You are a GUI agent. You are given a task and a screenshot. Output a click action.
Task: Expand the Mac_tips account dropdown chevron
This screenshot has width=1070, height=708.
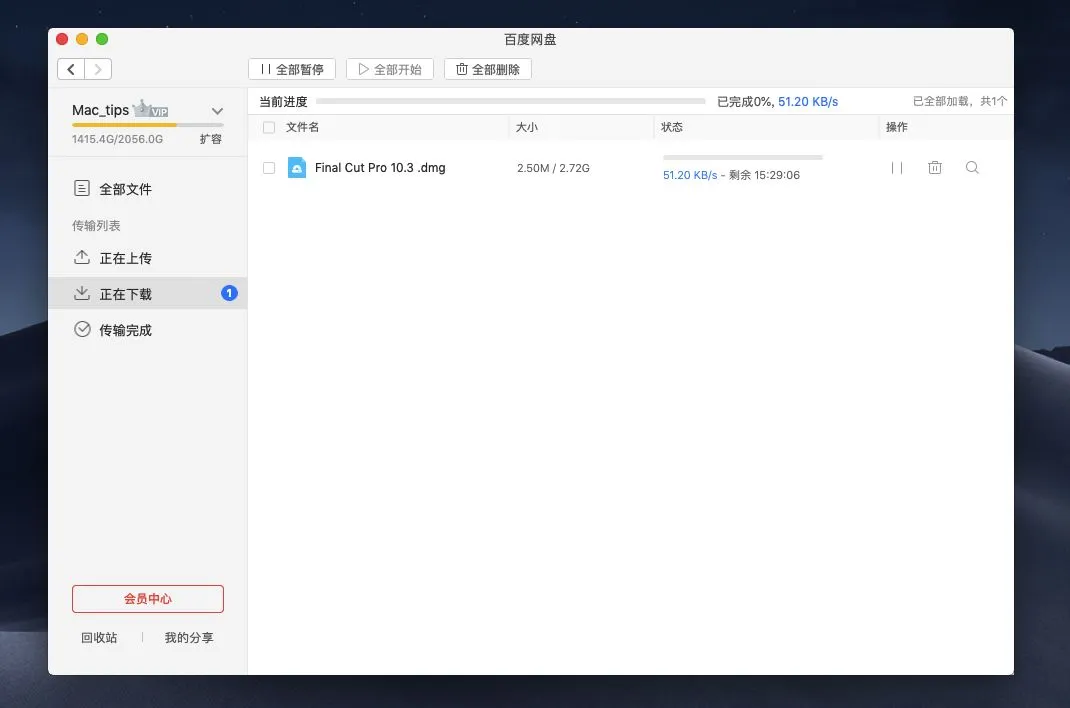click(x=217, y=111)
